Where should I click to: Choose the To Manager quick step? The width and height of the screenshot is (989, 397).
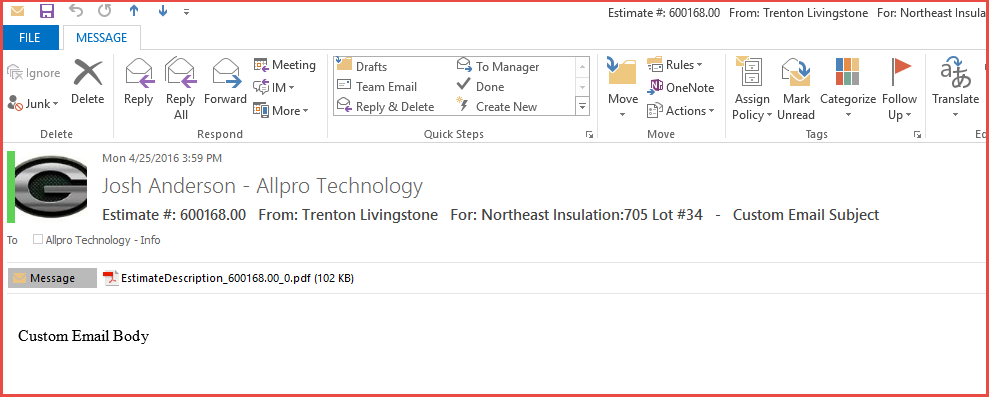click(498, 66)
